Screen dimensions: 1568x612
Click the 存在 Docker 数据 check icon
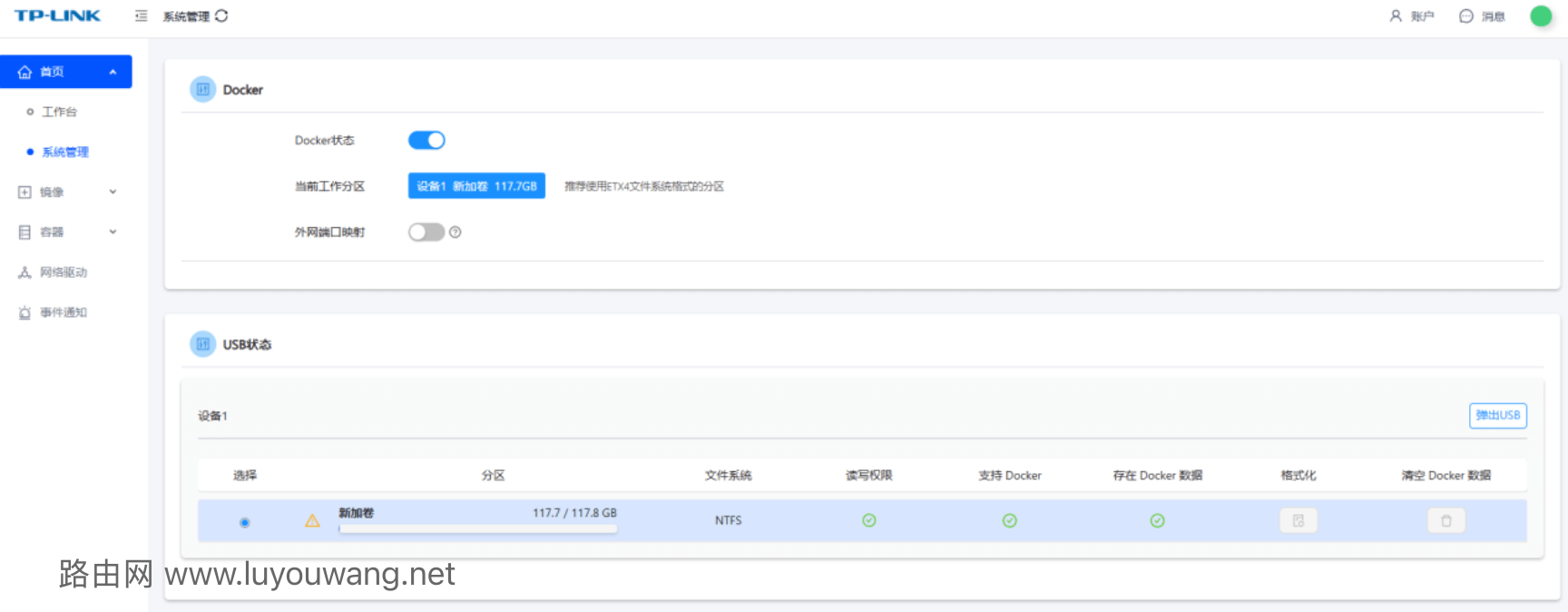1158,520
